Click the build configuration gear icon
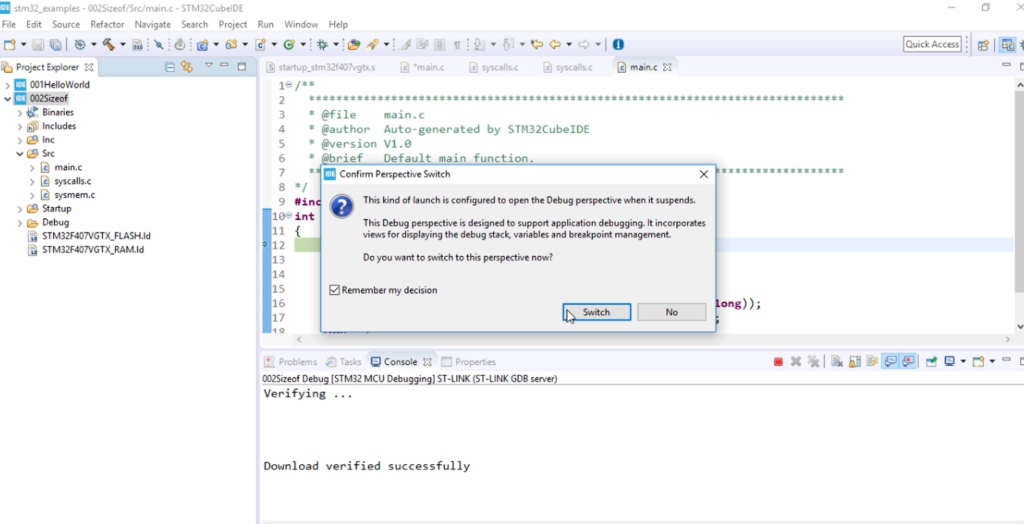 (x=80, y=44)
